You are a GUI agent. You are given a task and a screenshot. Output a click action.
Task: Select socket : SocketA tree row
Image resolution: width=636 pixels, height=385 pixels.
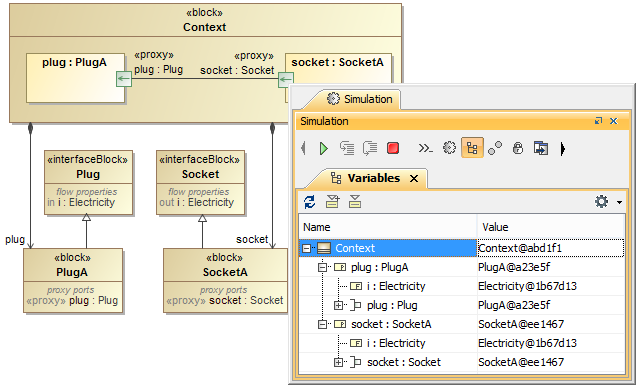(462, 324)
